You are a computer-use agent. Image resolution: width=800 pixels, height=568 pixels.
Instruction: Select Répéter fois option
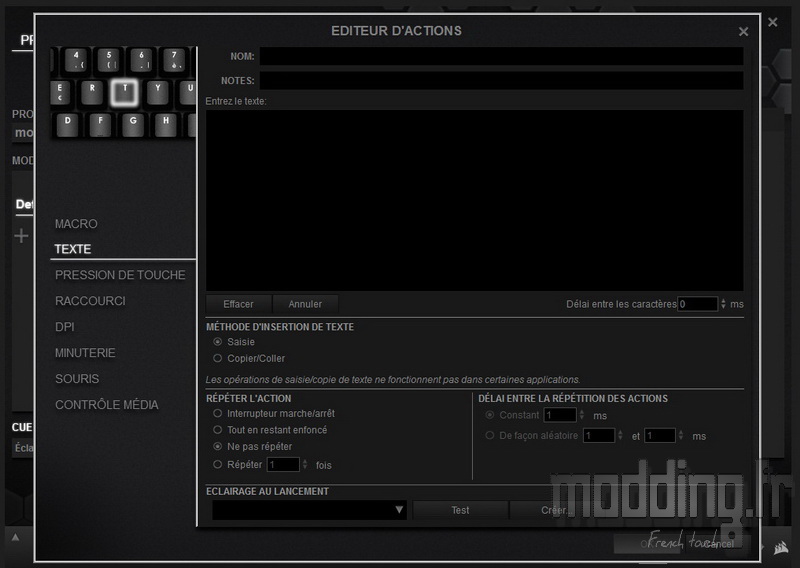[x=218, y=464]
